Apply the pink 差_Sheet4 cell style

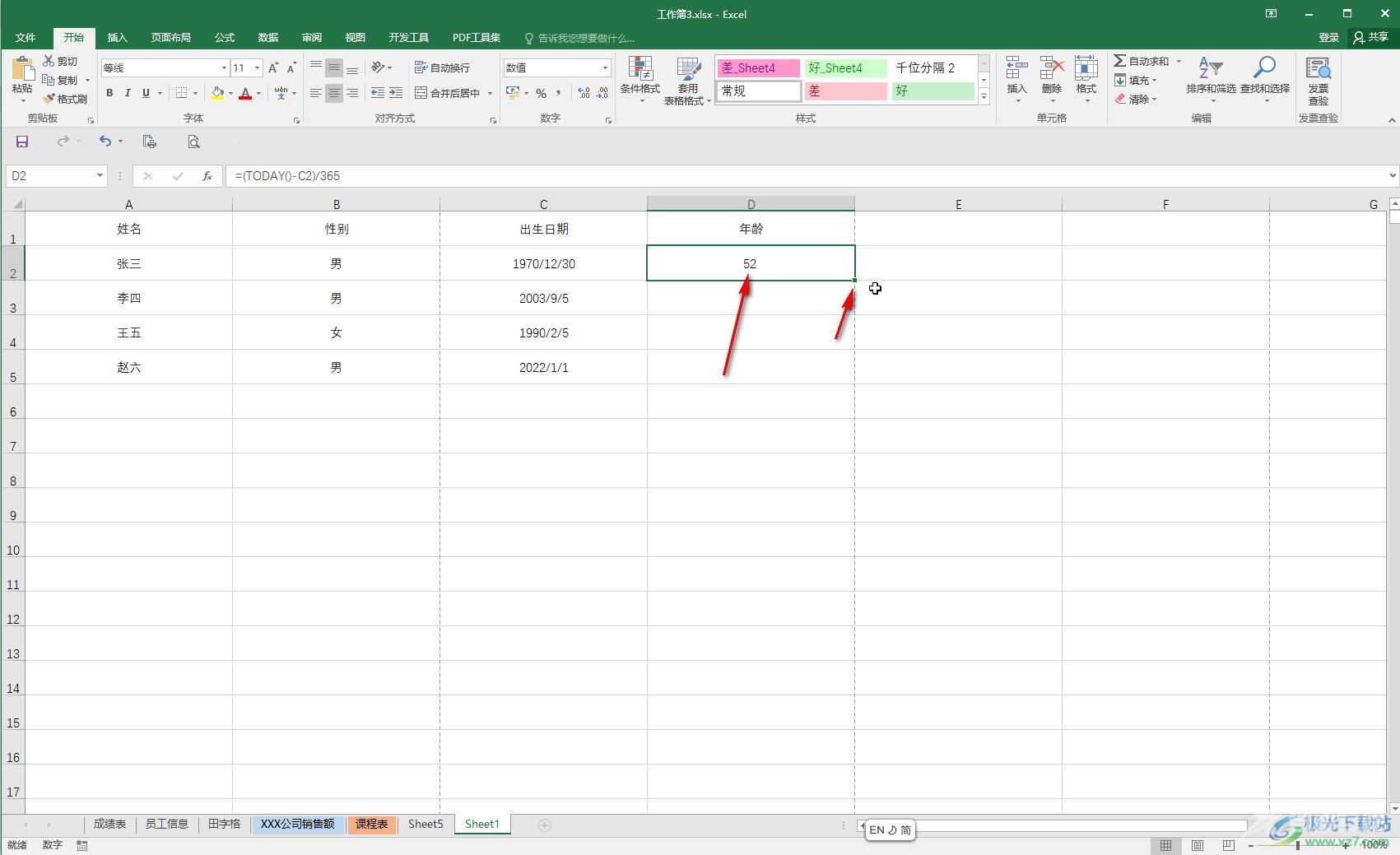click(x=758, y=68)
